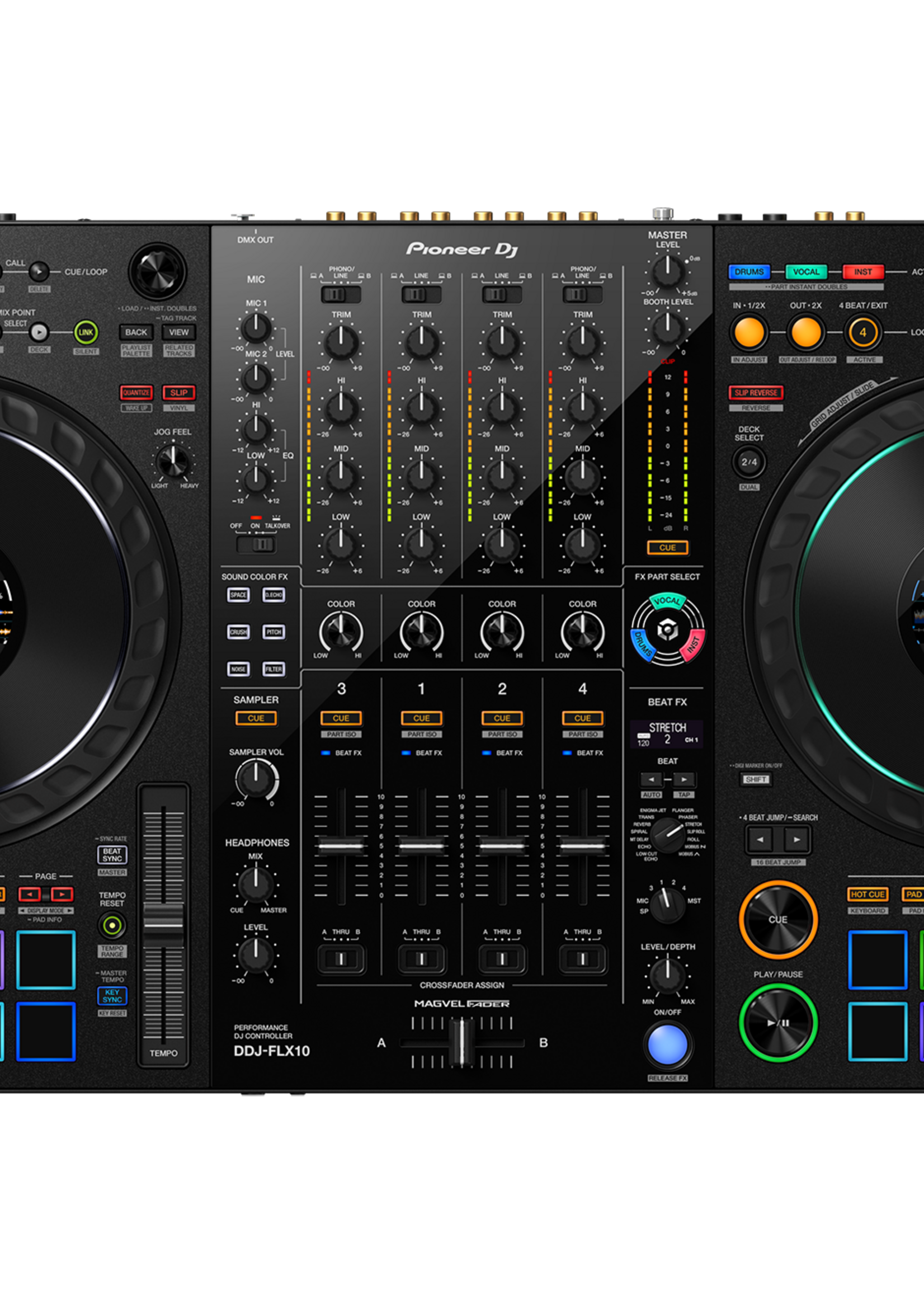Set channel 4 crossfader assign switch
The image size is (924, 1294).
[583, 959]
